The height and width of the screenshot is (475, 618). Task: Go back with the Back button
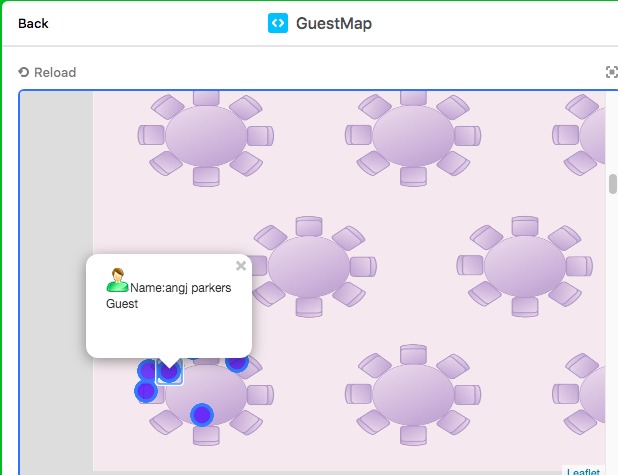click(33, 24)
